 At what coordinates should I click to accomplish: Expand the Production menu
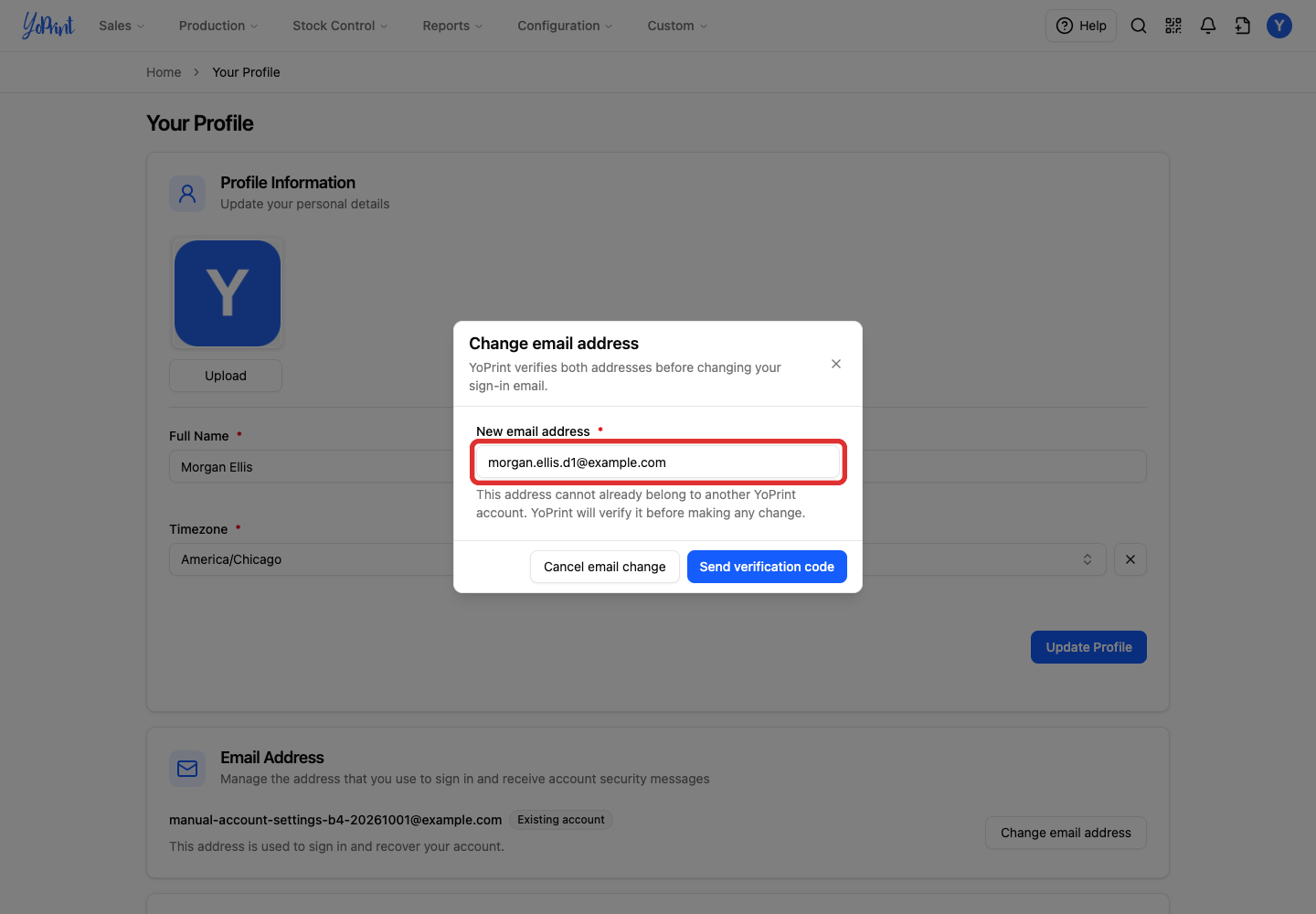[x=218, y=26]
